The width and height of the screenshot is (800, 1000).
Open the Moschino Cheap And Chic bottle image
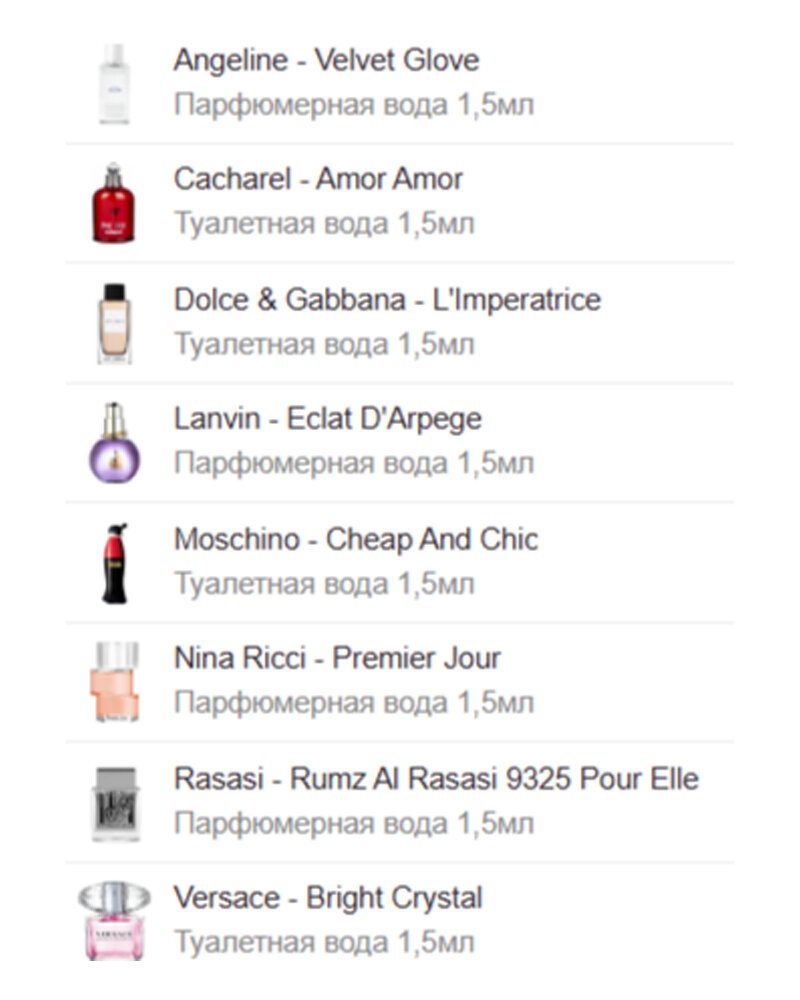click(115, 563)
